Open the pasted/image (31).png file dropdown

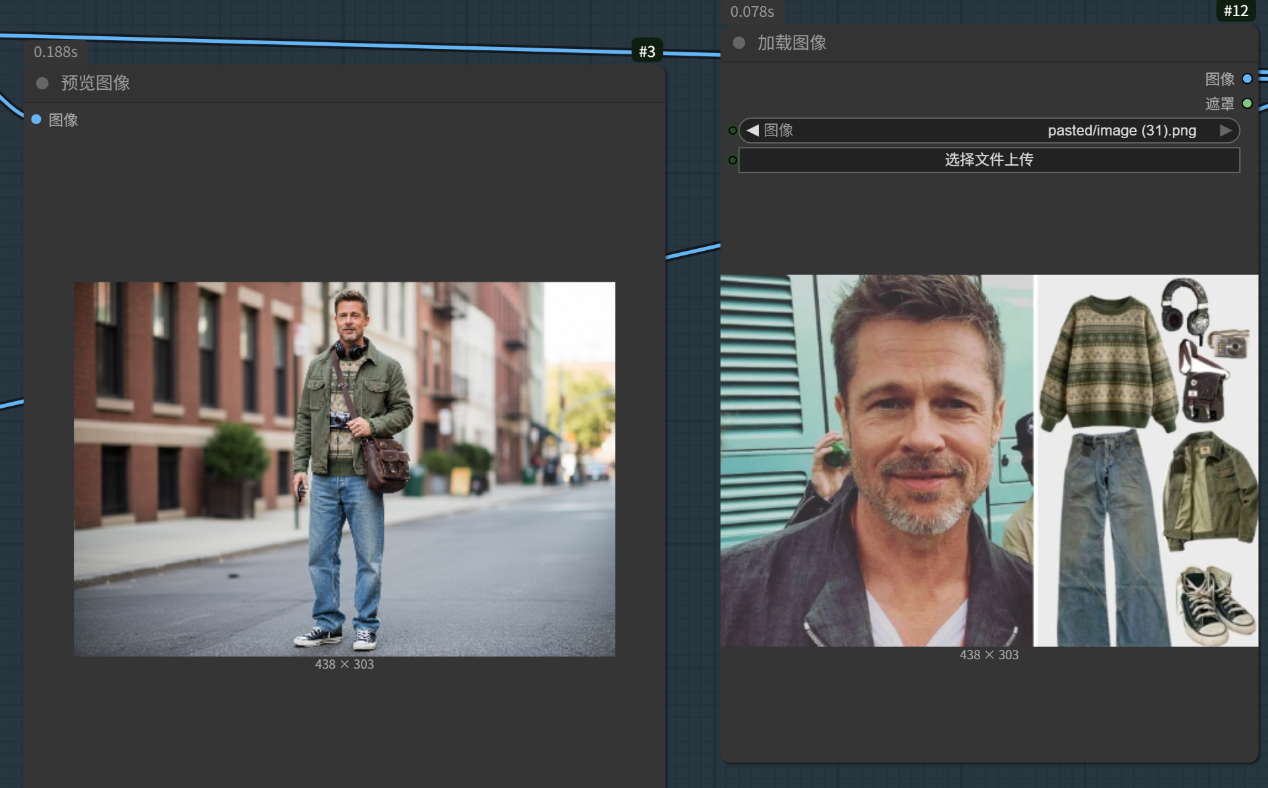tap(1000, 130)
